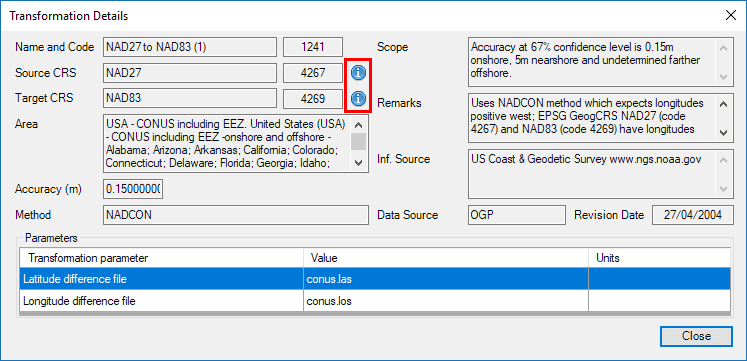Viewport: 747px width, 361px height.
Task: Click the Source CRS label
Action: (x=45, y=73)
